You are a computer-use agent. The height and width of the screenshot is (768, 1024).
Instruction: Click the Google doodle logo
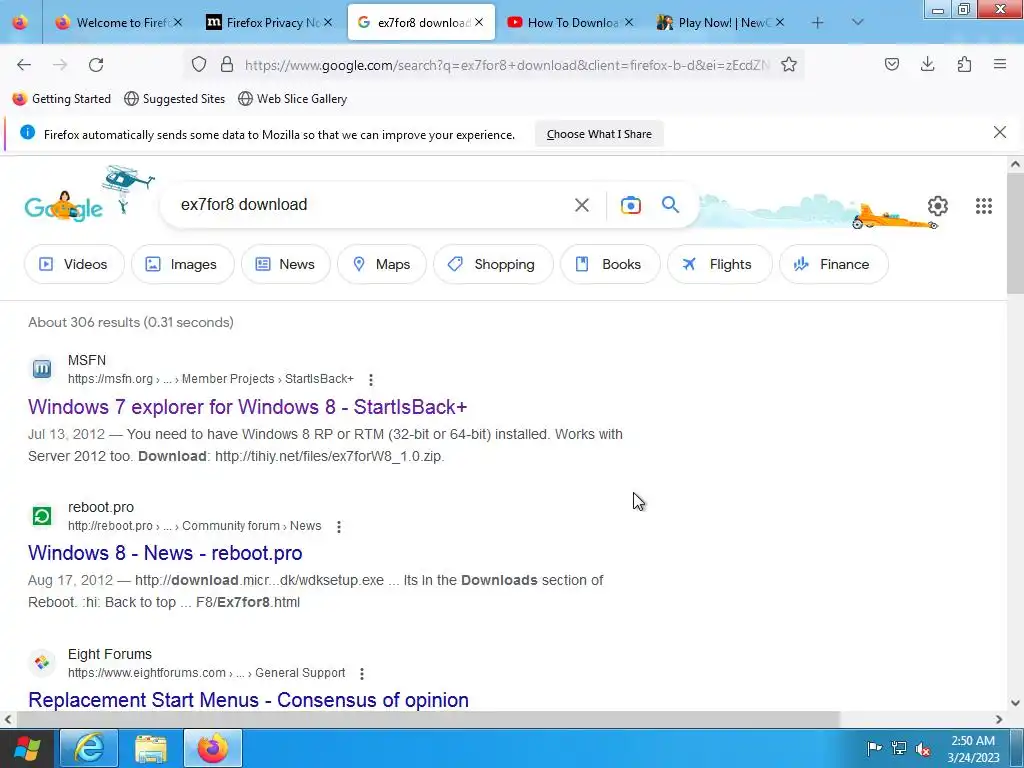tap(63, 207)
